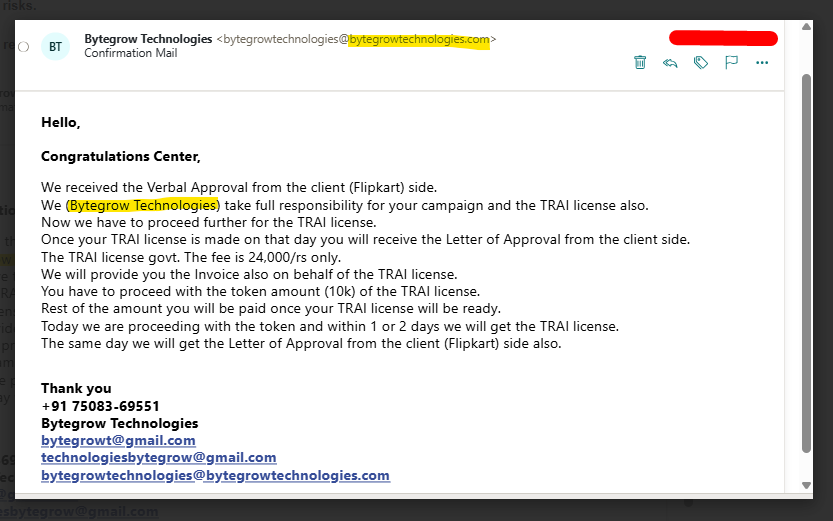This screenshot has height=521, width=833.
Task: Delete the email with trash icon
Action: (640, 63)
